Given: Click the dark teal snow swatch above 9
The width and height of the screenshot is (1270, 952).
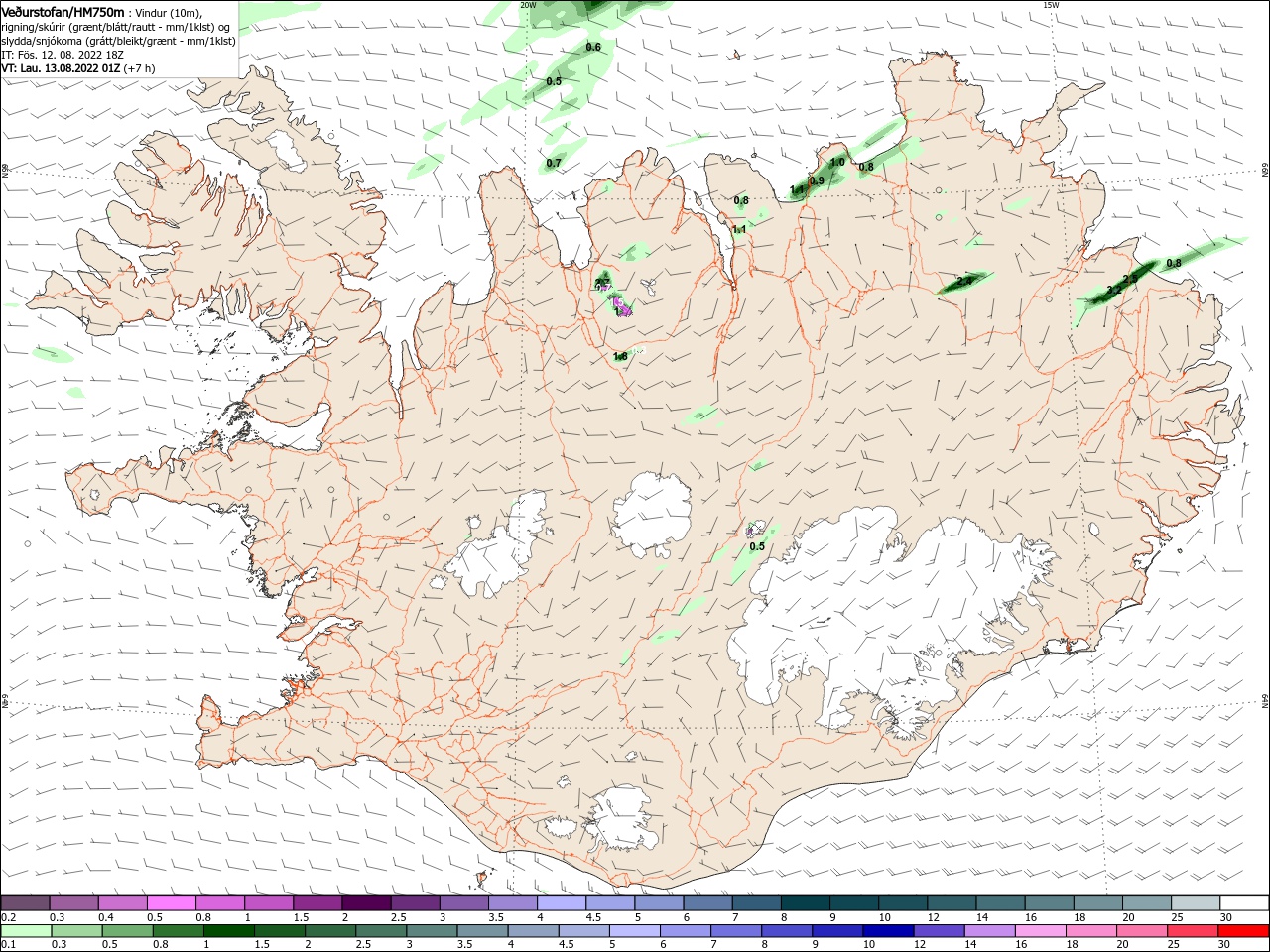Looking at the screenshot, I should [x=854, y=903].
